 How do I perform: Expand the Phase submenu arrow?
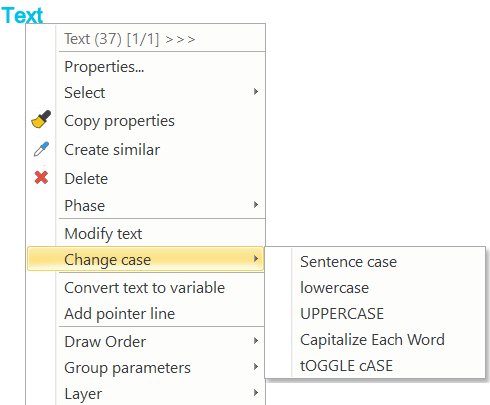pyautogui.click(x=256, y=205)
